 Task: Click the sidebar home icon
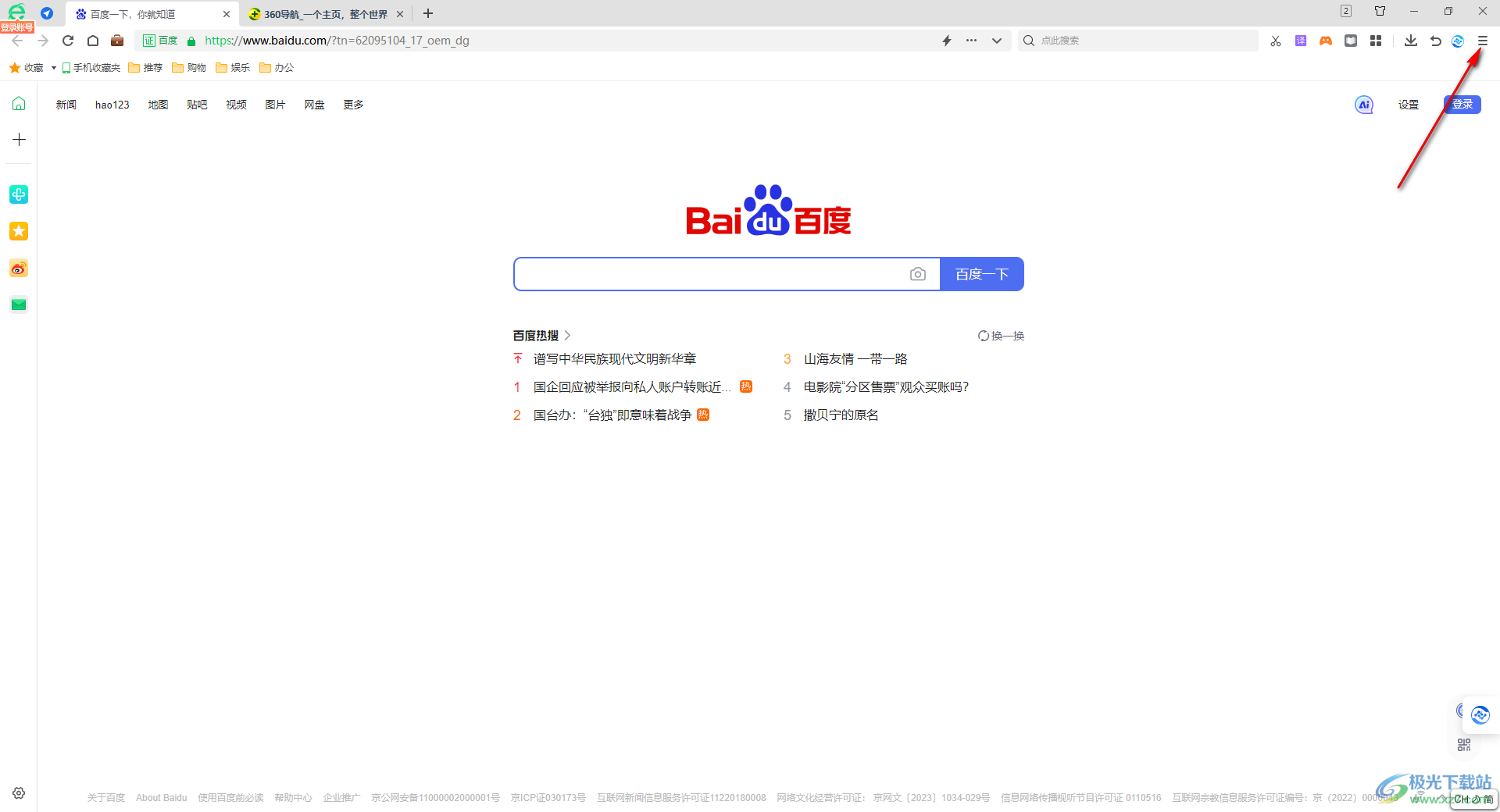coord(19,103)
